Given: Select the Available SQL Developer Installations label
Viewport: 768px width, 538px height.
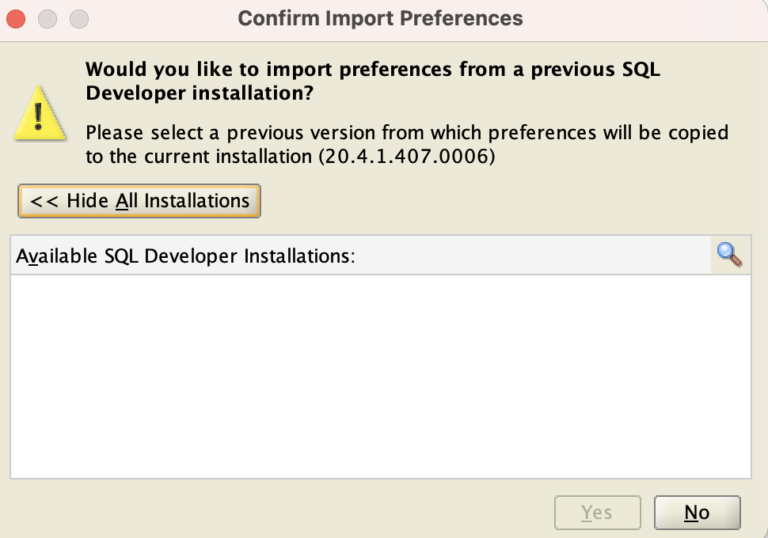Looking at the screenshot, I should (186, 256).
